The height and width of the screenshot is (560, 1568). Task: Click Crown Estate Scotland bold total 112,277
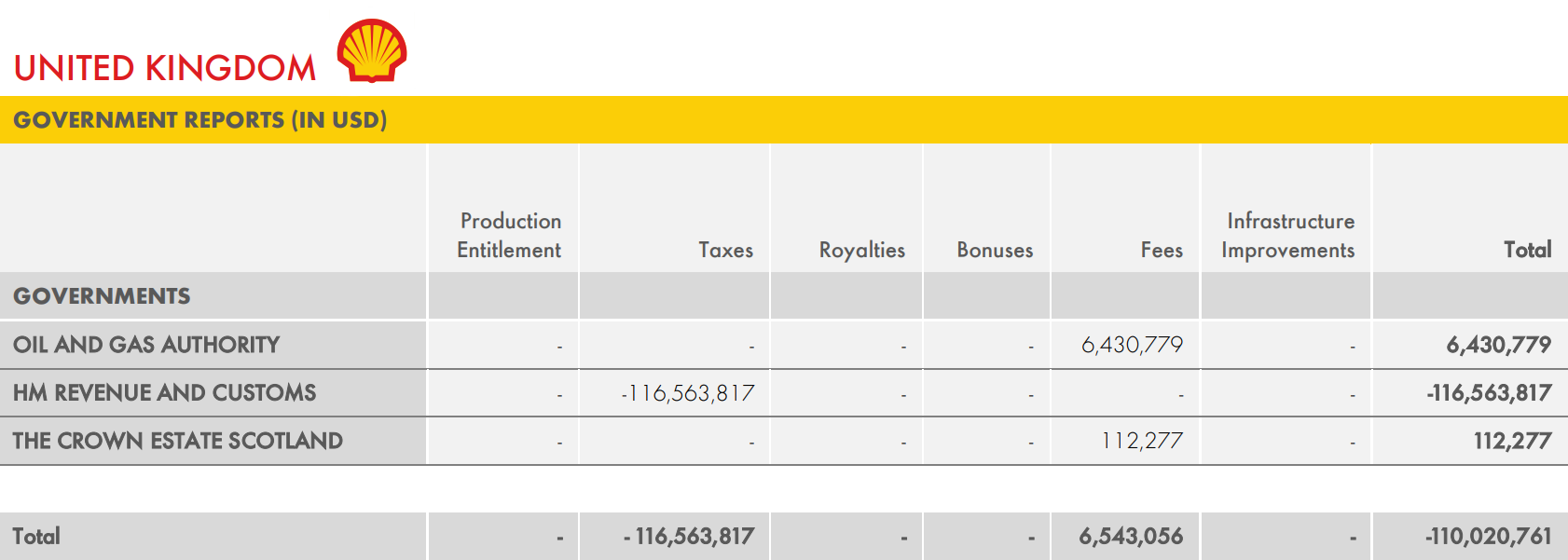1513,441
